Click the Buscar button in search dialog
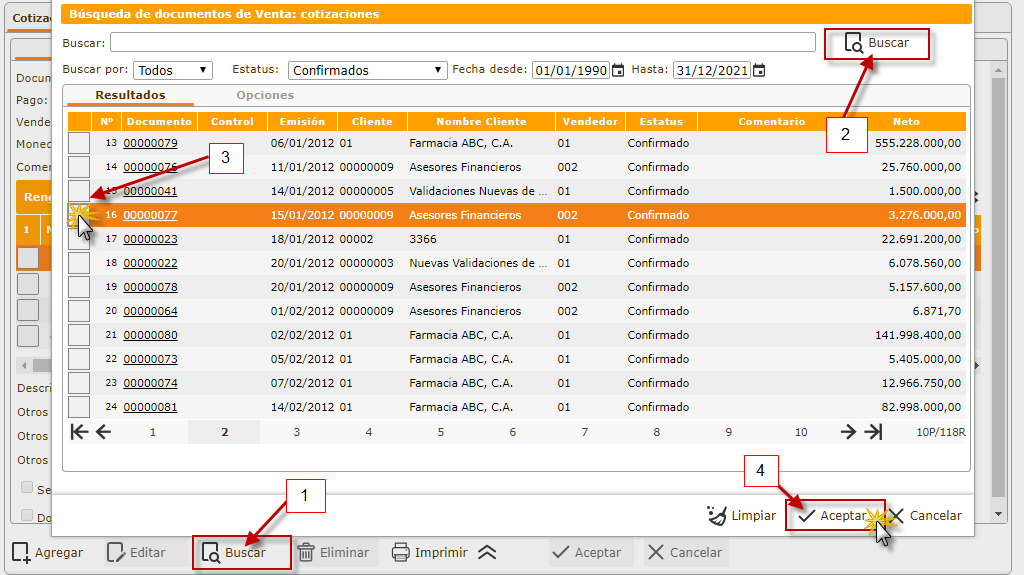Image resolution: width=1024 pixels, height=575 pixels. coord(876,43)
